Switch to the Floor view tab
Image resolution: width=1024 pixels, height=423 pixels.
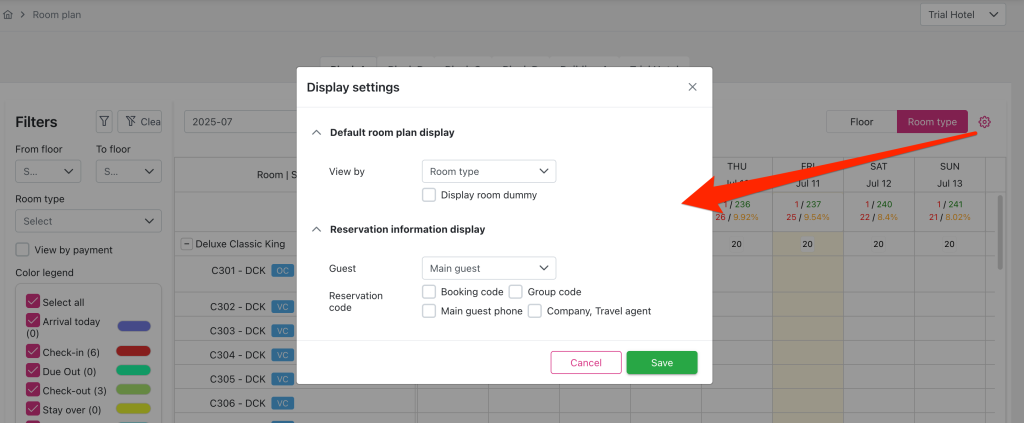(x=861, y=122)
